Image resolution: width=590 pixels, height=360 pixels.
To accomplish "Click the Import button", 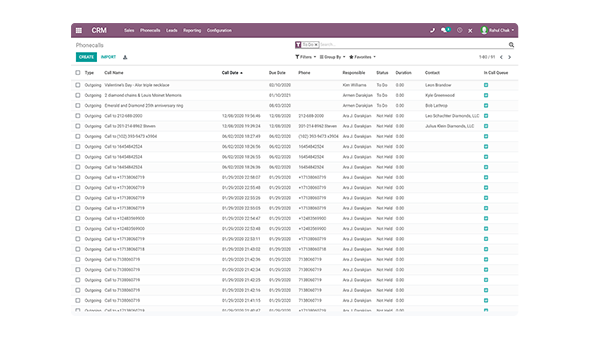I will tap(108, 57).
